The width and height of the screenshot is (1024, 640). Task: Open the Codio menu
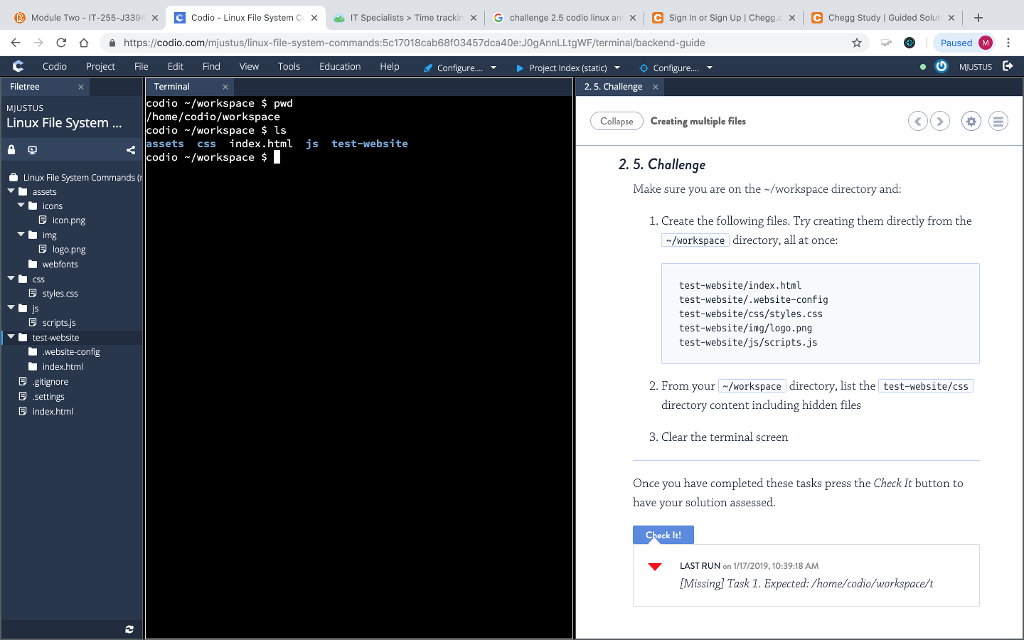pyautogui.click(x=54, y=67)
